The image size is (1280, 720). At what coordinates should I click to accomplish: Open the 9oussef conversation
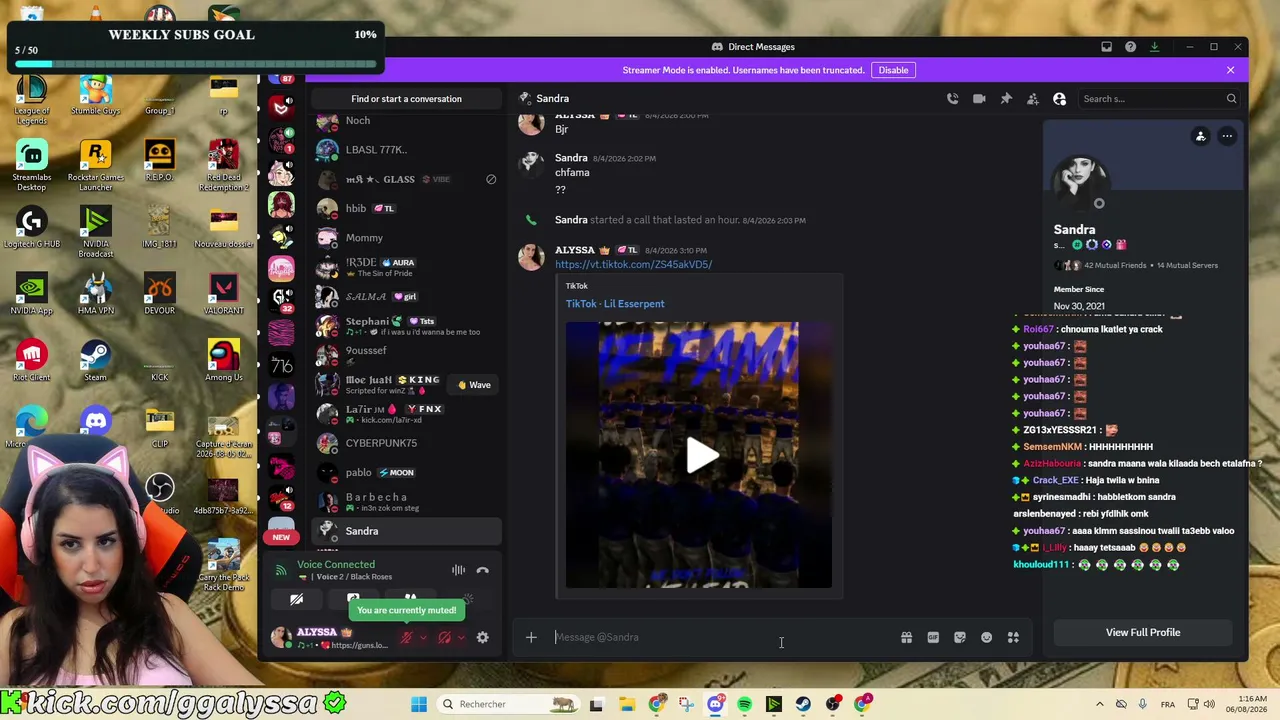(x=406, y=355)
